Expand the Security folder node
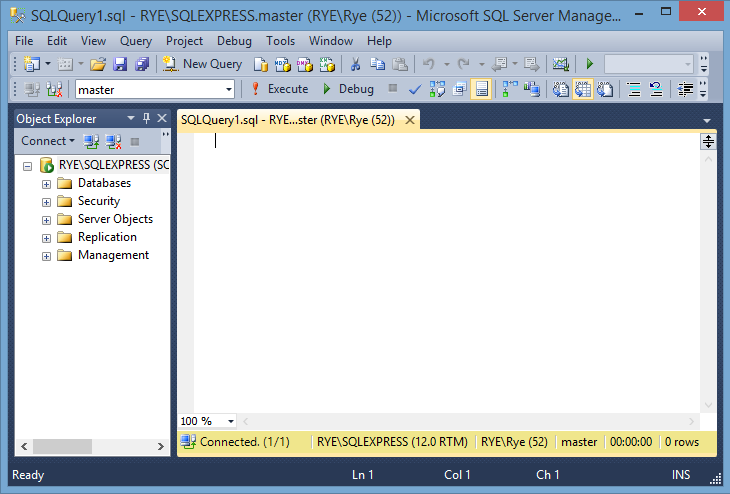 46,202
